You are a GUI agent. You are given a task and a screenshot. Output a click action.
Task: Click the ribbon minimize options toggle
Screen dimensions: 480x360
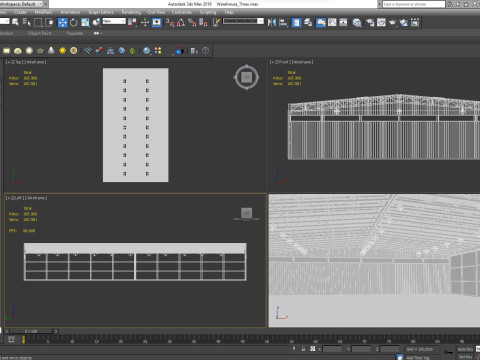pos(97,33)
